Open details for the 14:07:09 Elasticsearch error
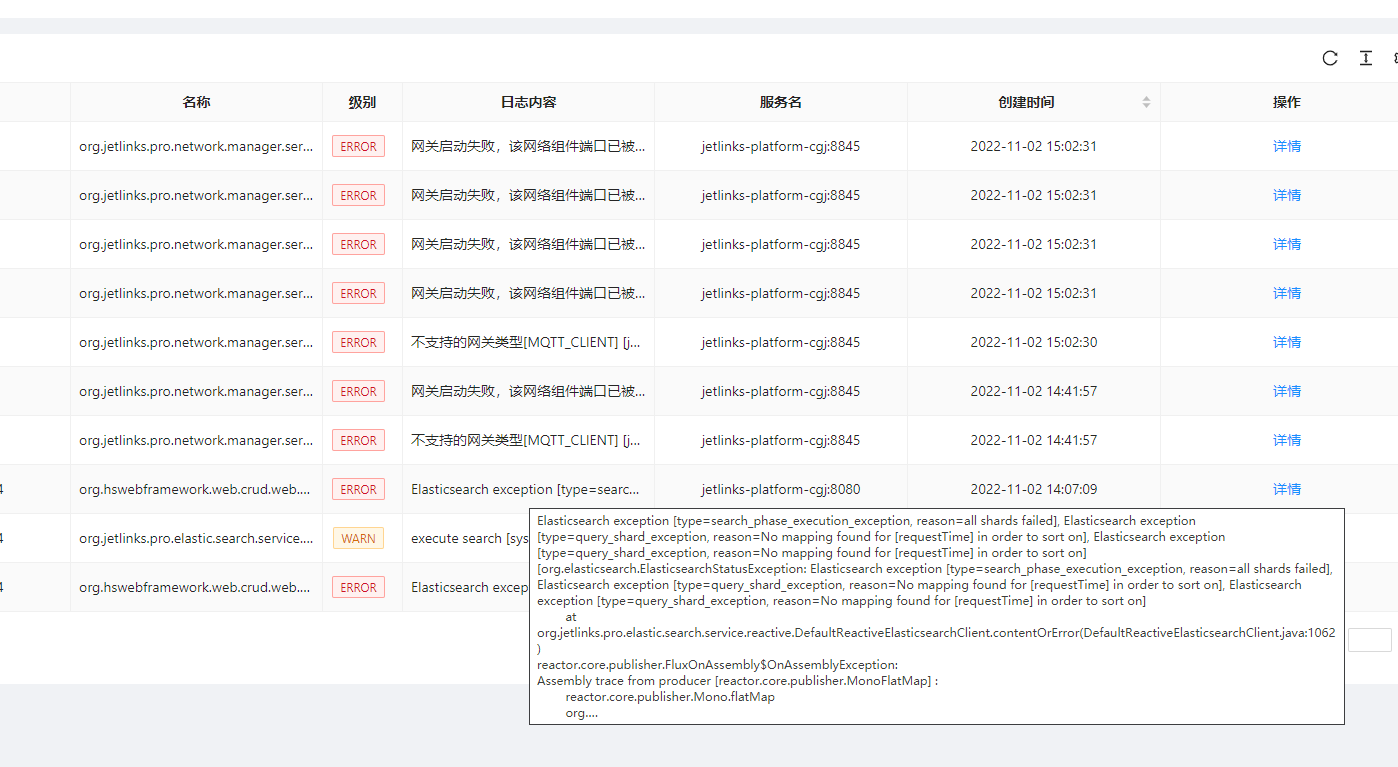 pyautogui.click(x=1286, y=489)
